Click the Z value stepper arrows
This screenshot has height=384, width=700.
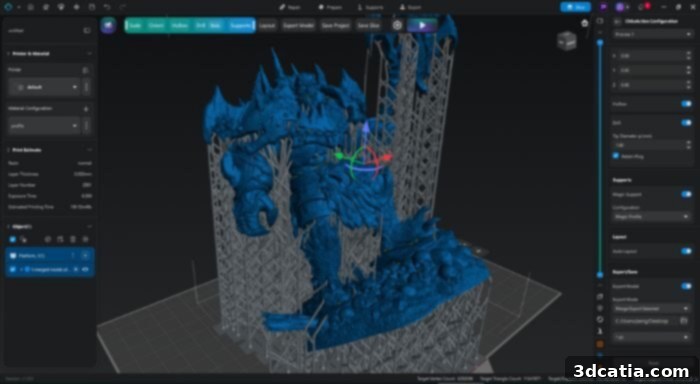pos(688,84)
